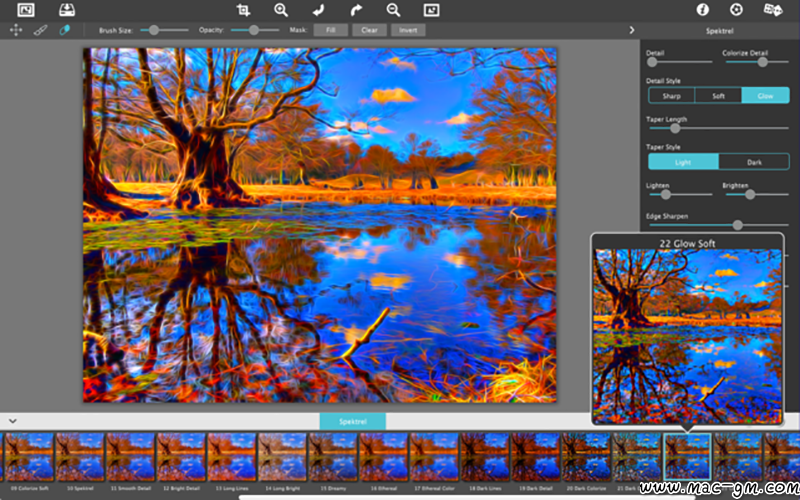Set Detail Style to Glow
Image resolution: width=800 pixels, height=500 pixels.
tap(765, 95)
